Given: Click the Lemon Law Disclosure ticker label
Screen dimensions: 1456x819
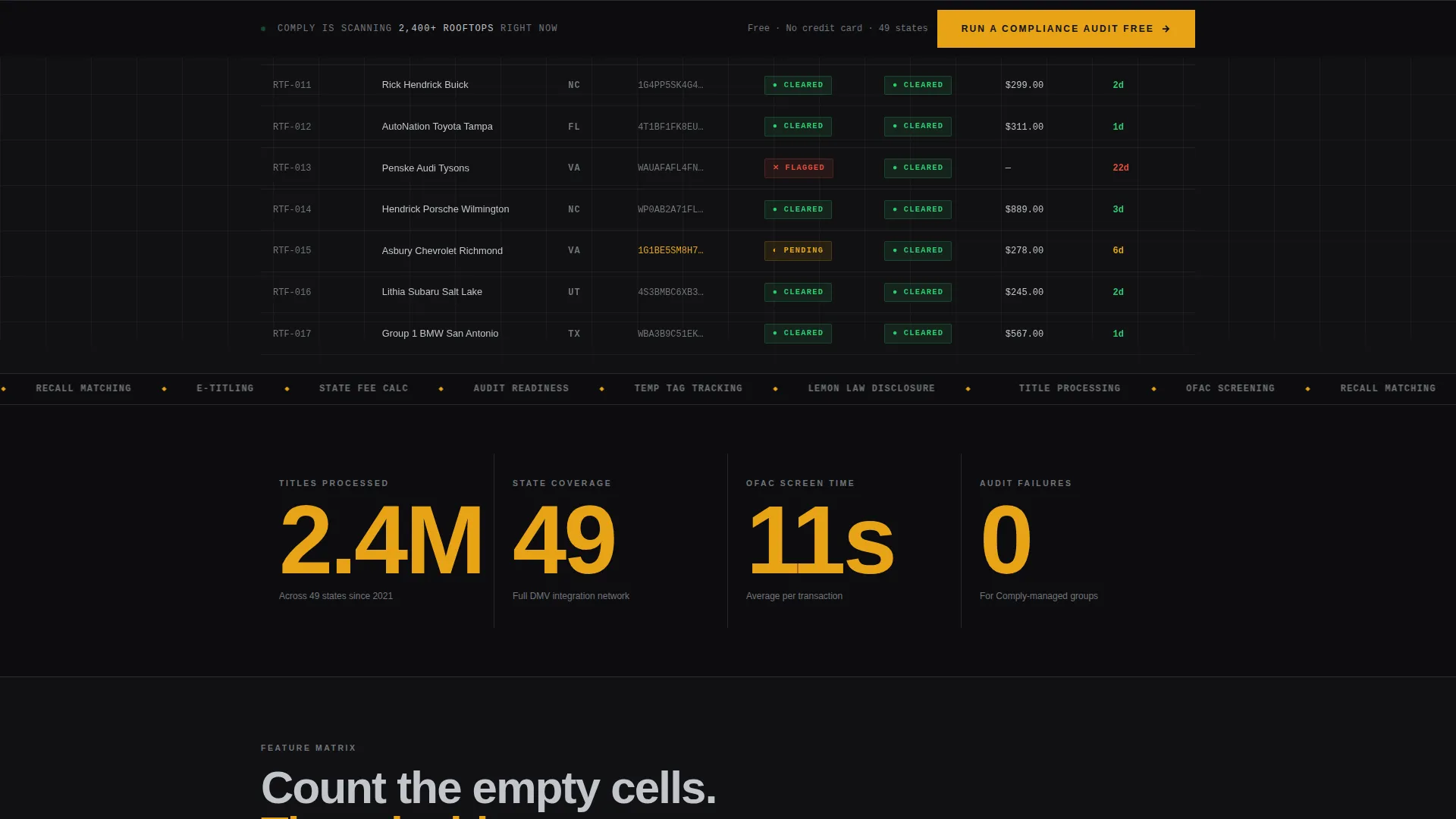Looking at the screenshot, I should [871, 388].
